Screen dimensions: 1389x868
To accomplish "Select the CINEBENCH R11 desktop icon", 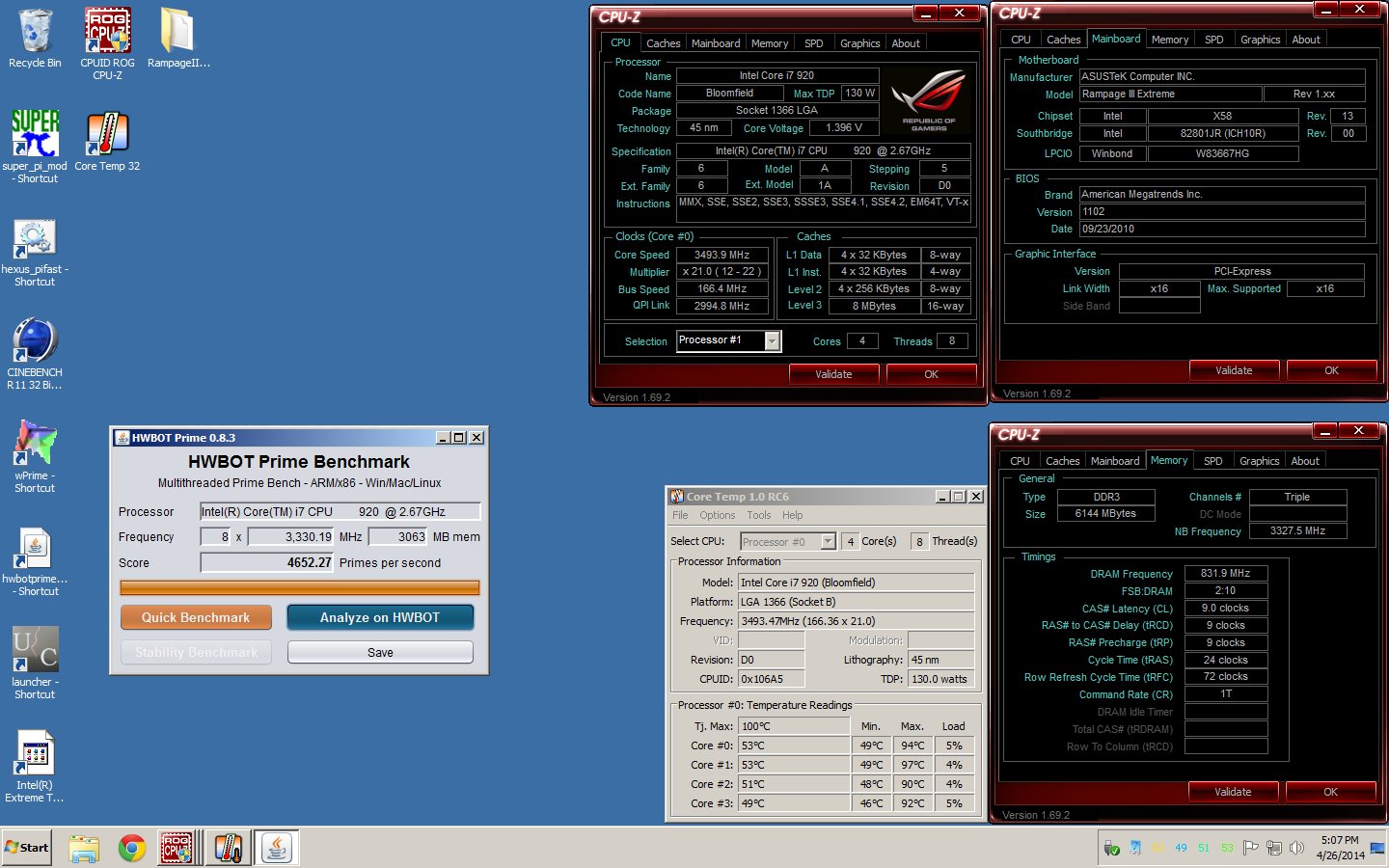I will click(x=35, y=354).
